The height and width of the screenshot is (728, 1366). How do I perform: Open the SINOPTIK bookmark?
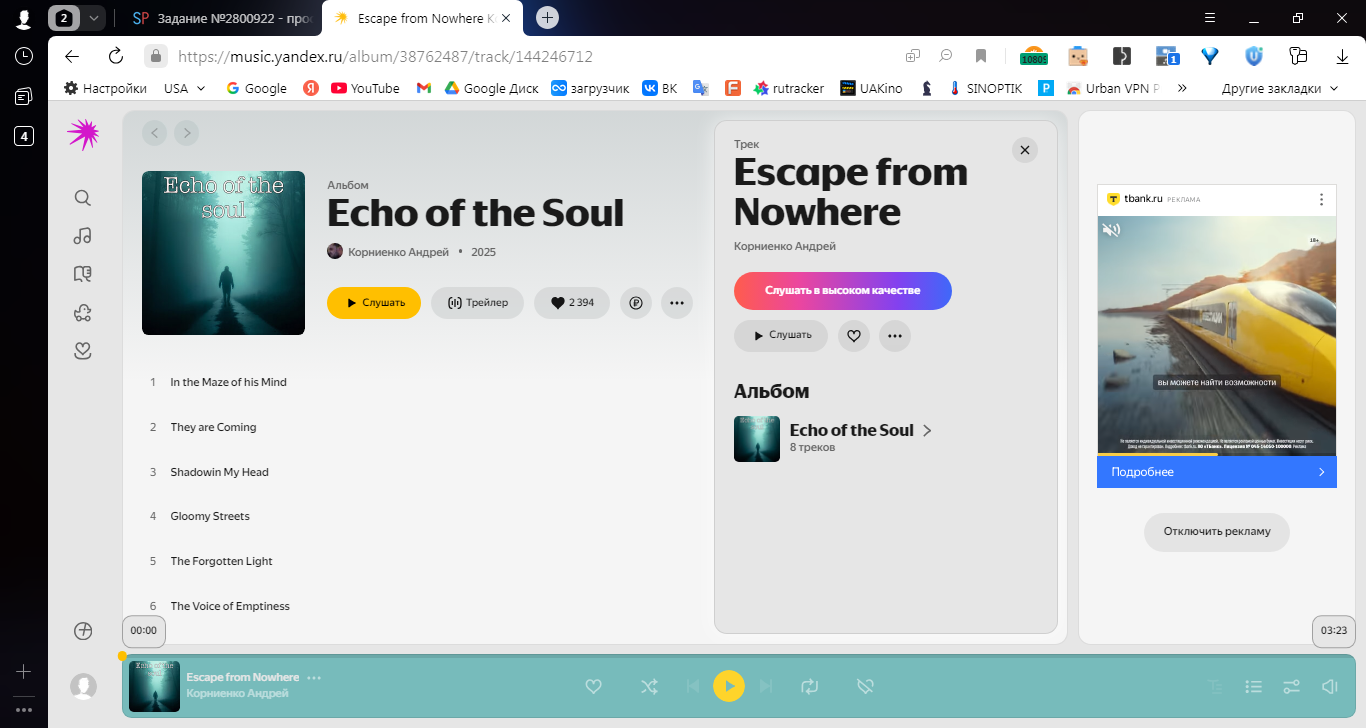pyautogui.click(x=985, y=88)
